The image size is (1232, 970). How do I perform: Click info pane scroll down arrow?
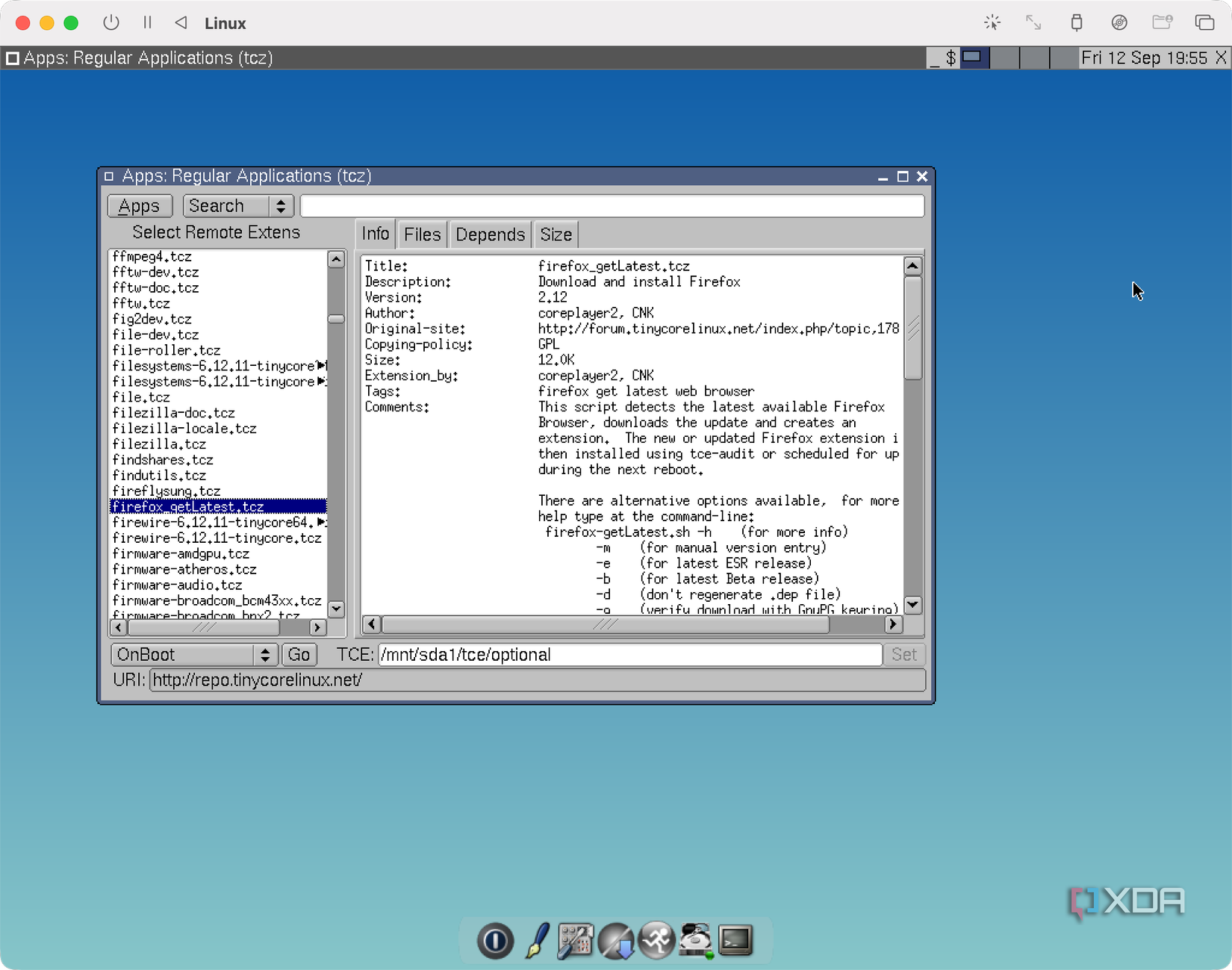pyautogui.click(x=912, y=604)
